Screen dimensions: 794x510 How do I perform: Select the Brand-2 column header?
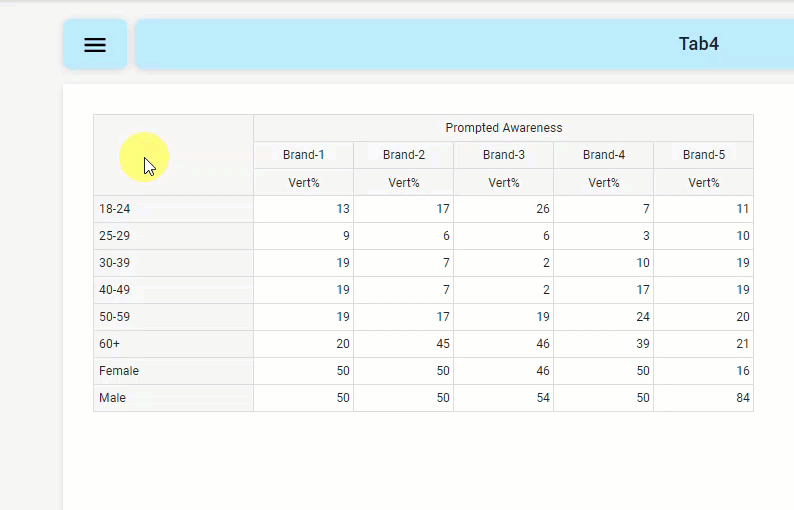point(403,155)
